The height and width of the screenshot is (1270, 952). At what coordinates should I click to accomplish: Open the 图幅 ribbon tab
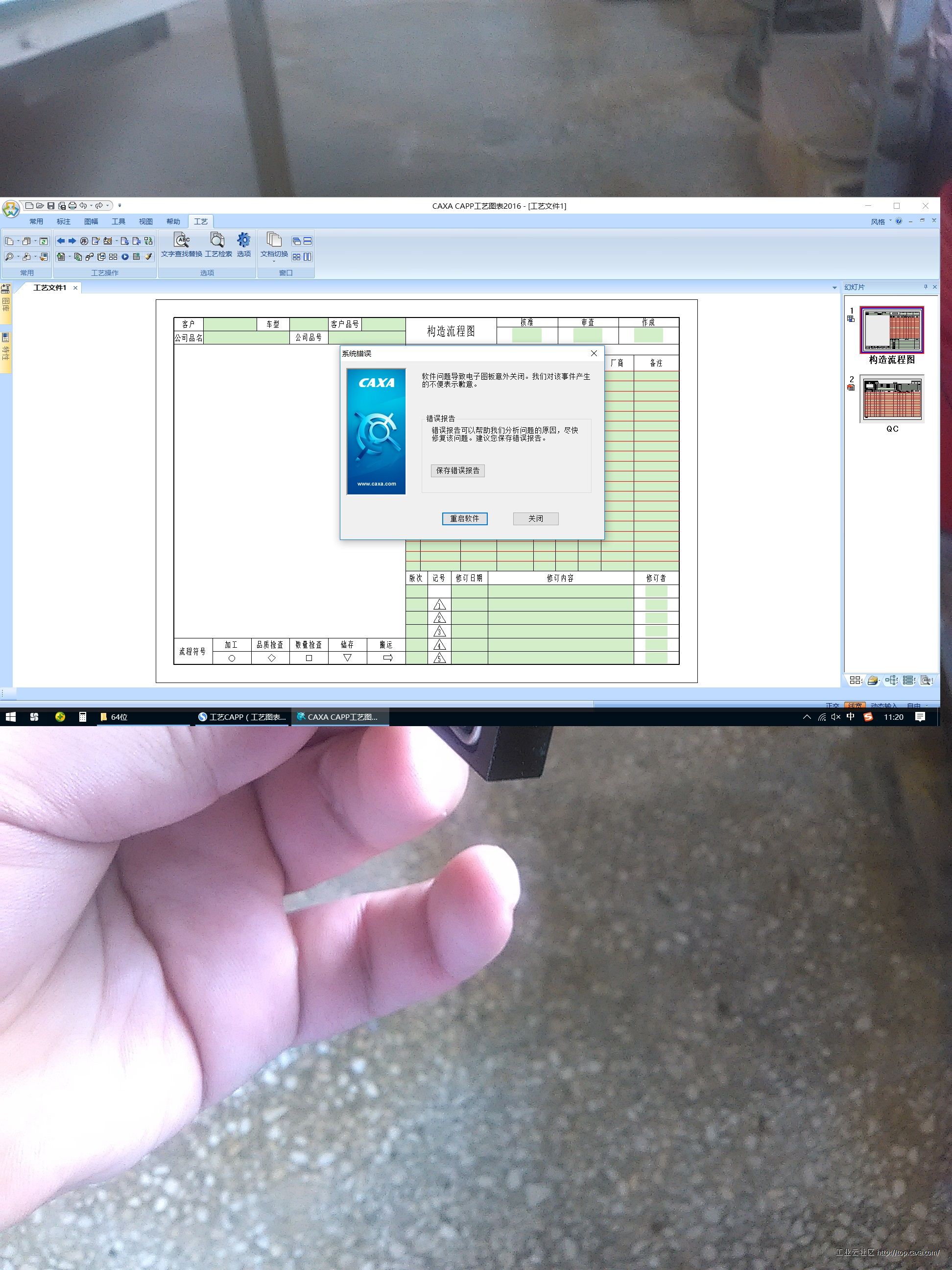[x=91, y=221]
